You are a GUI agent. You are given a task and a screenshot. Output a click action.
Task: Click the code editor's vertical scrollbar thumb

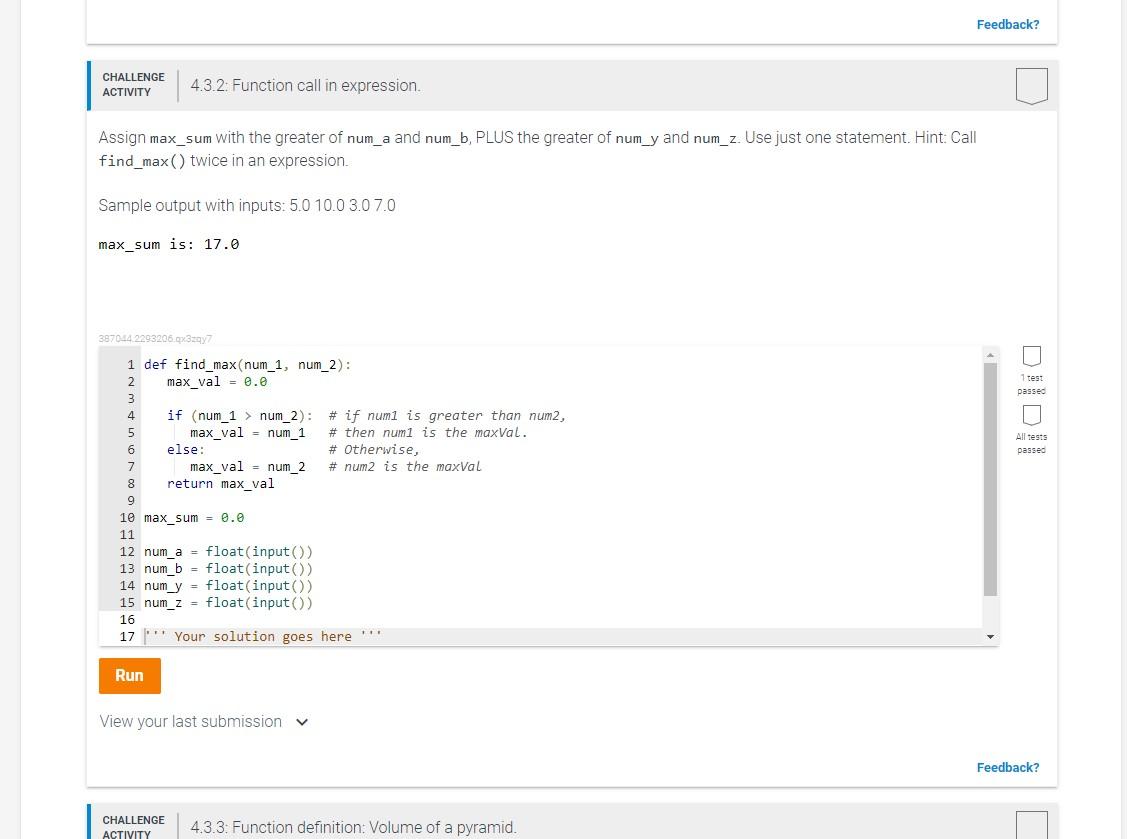click(x=990, y=480)
